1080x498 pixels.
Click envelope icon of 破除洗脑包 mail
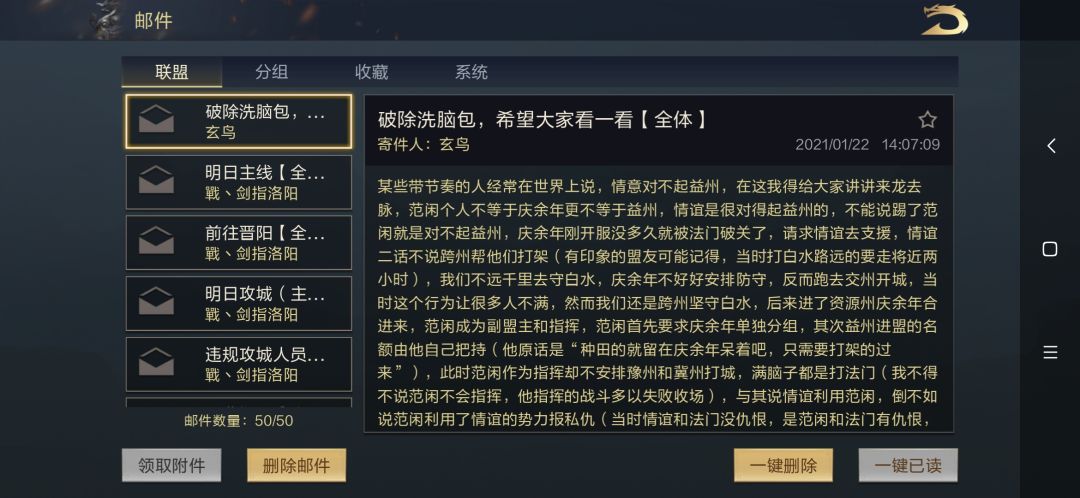(156, 121)
